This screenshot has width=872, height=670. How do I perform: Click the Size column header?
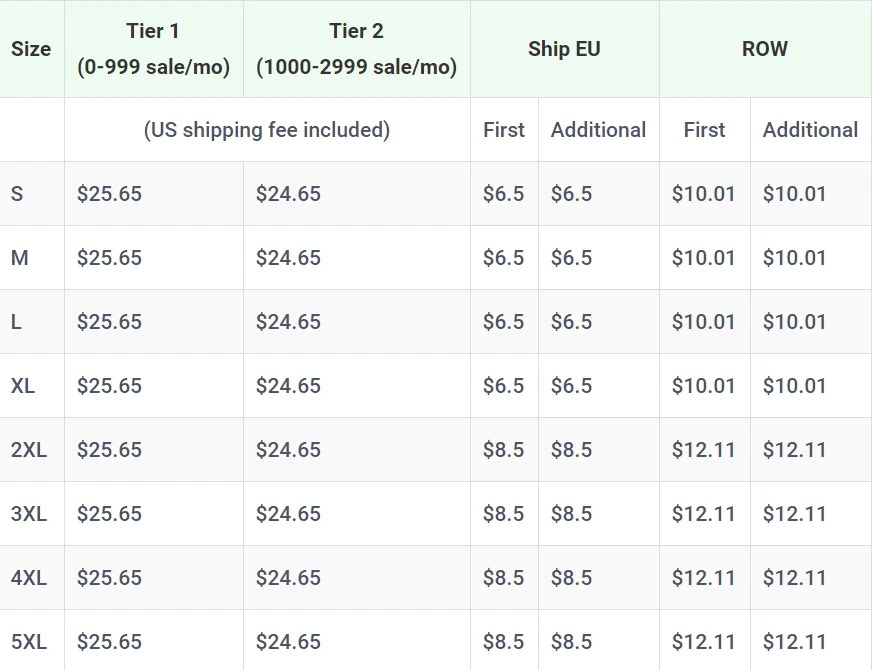[31, 49]
